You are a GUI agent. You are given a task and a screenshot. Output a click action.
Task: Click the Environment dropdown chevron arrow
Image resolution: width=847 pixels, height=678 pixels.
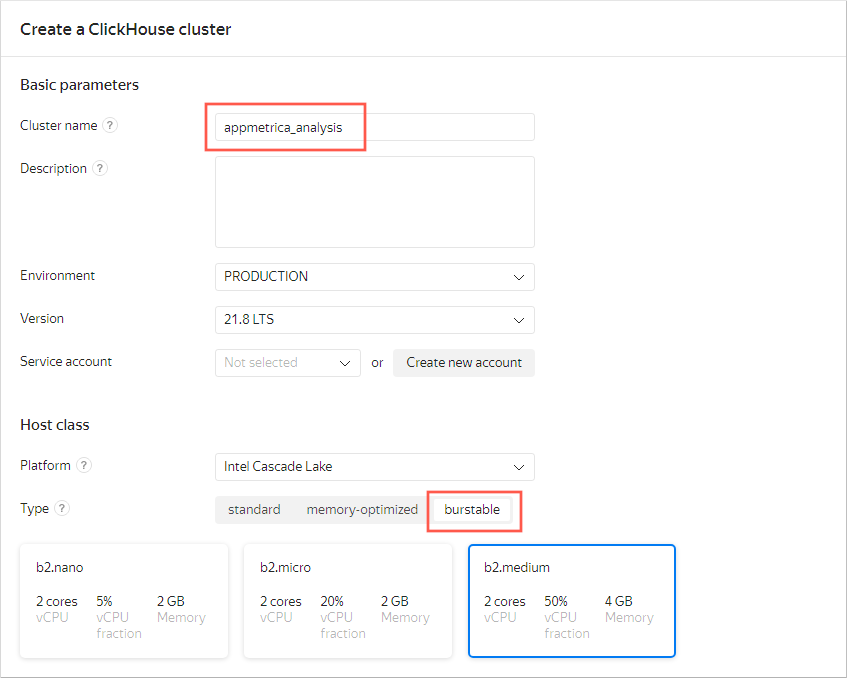pyautogui.click(x=518, y=277)
